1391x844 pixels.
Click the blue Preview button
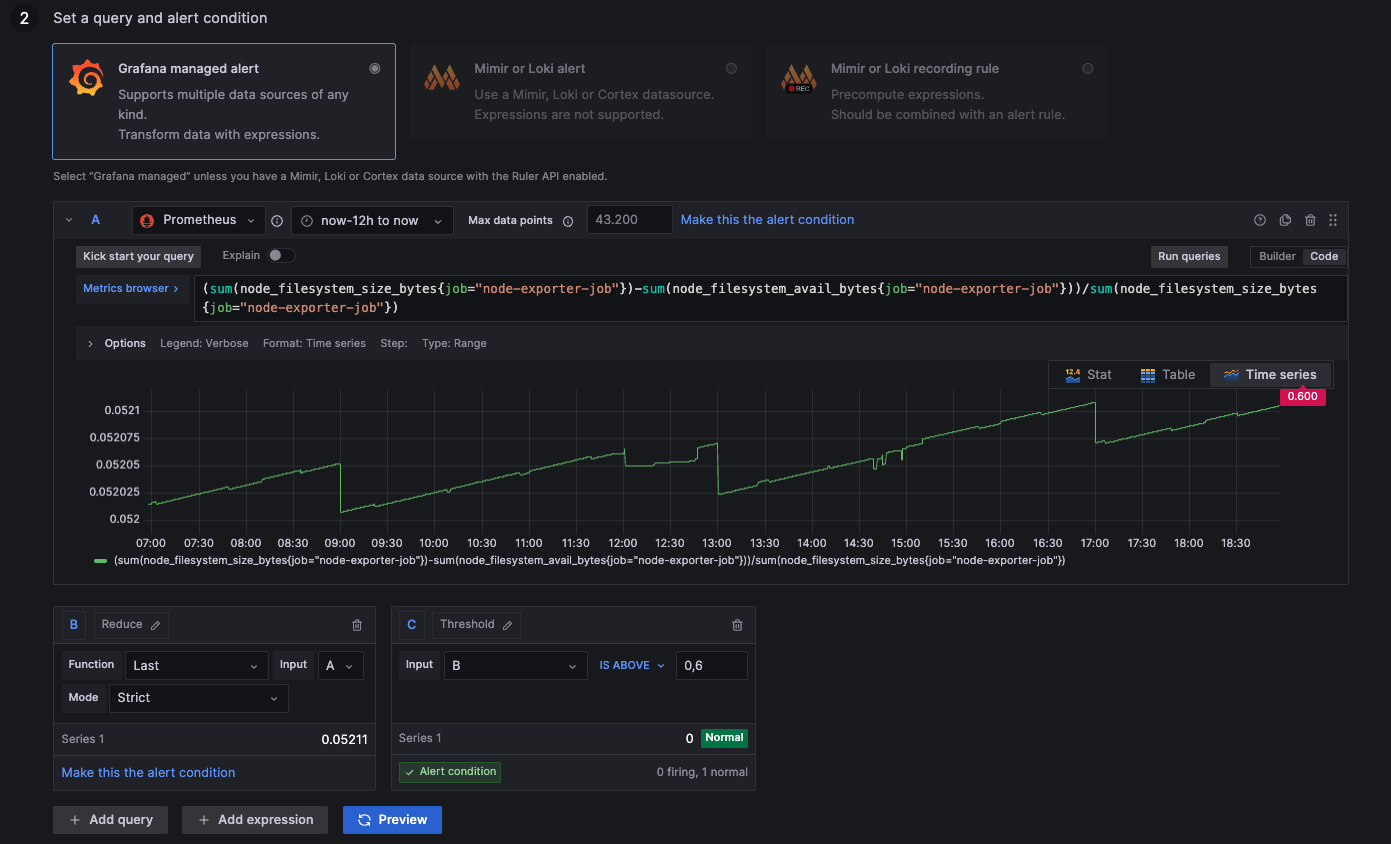pos(392,820)
